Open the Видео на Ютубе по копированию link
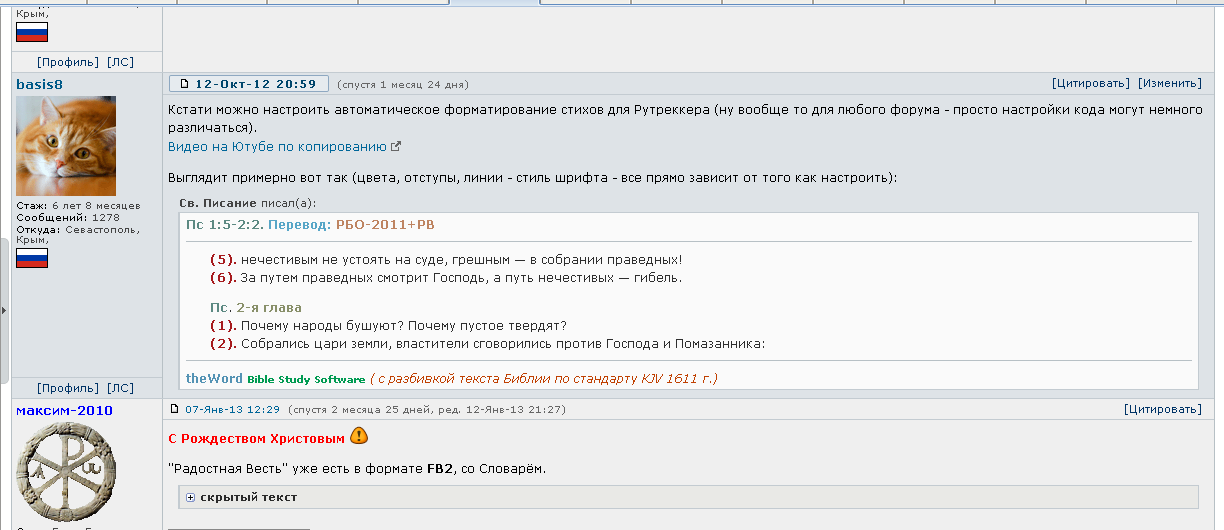This screenshot has width=1224, height=530. pos(277,146)
